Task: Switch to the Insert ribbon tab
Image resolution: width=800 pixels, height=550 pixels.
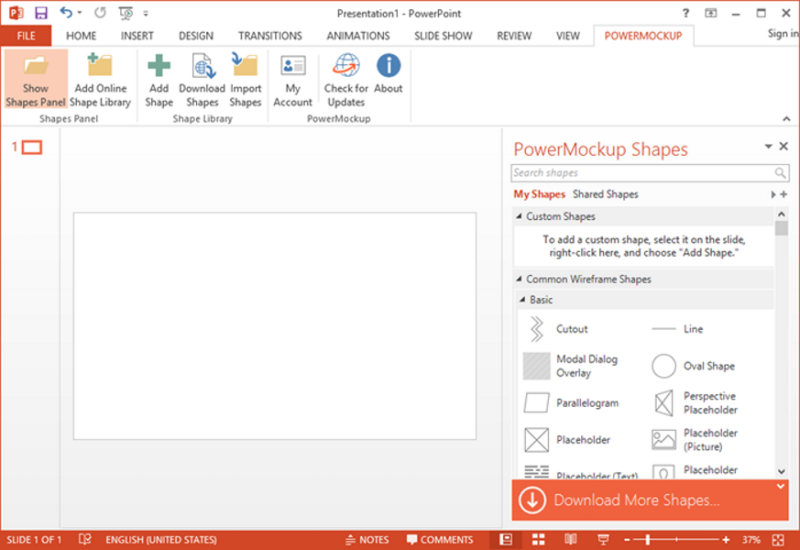Action: click(137, 36)
